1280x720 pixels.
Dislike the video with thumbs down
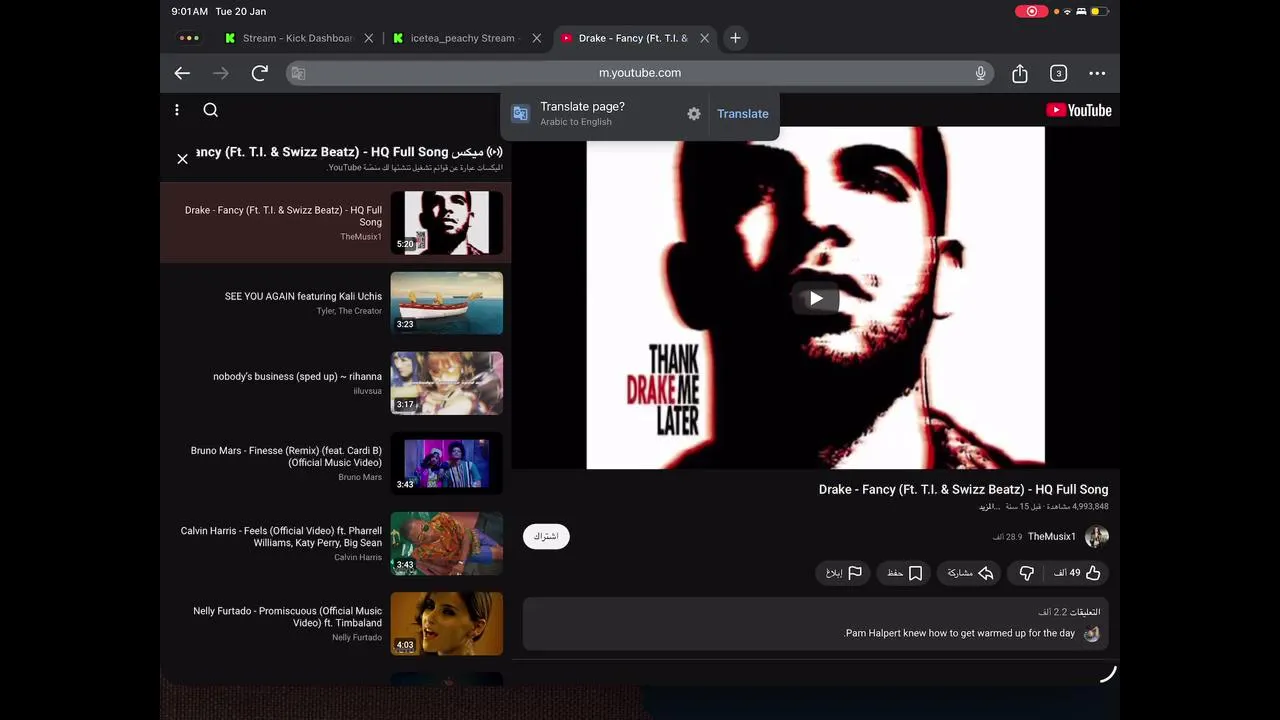(x=1026, y=573)
